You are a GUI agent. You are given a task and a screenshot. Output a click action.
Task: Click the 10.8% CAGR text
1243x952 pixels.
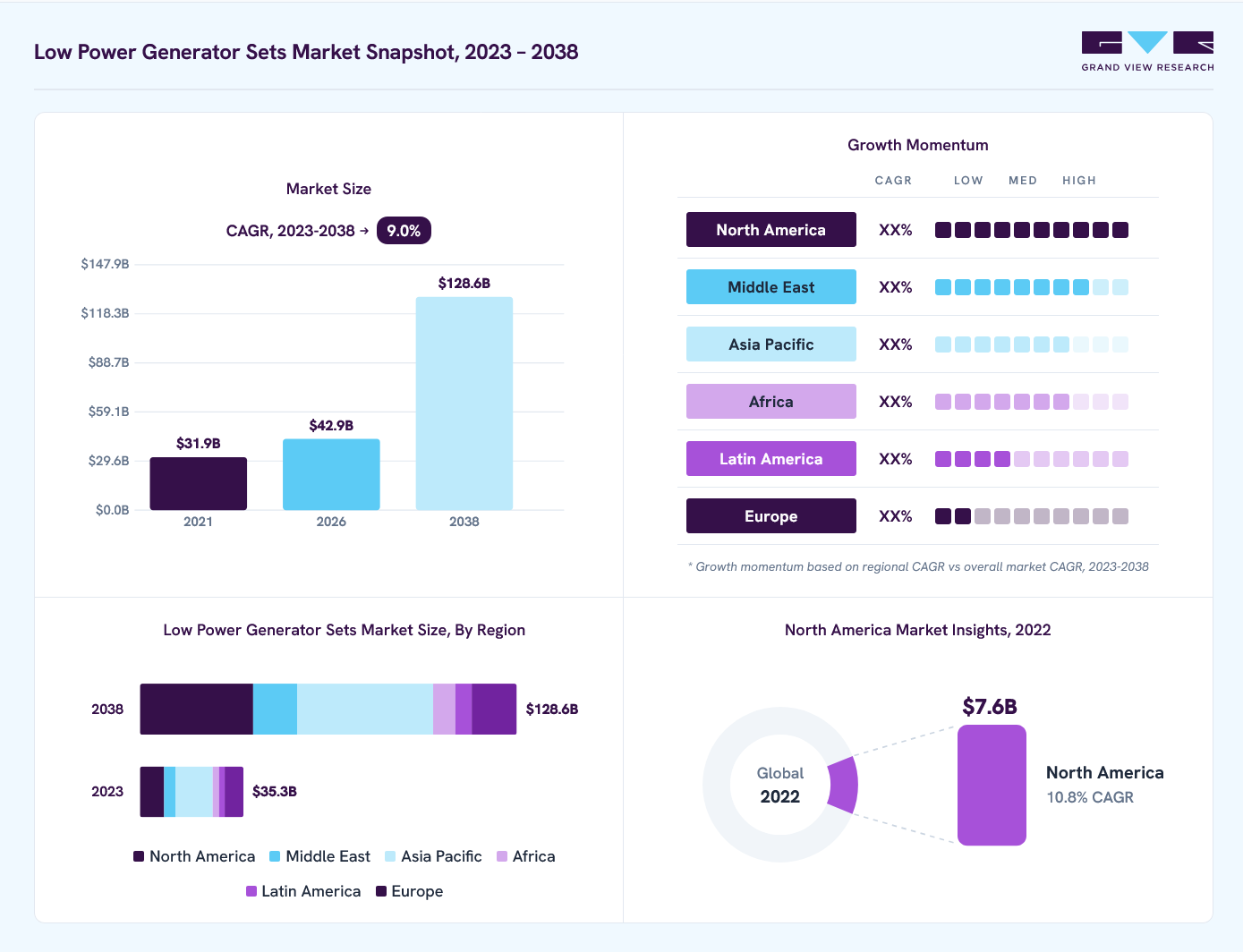(x=1090, y=797)
